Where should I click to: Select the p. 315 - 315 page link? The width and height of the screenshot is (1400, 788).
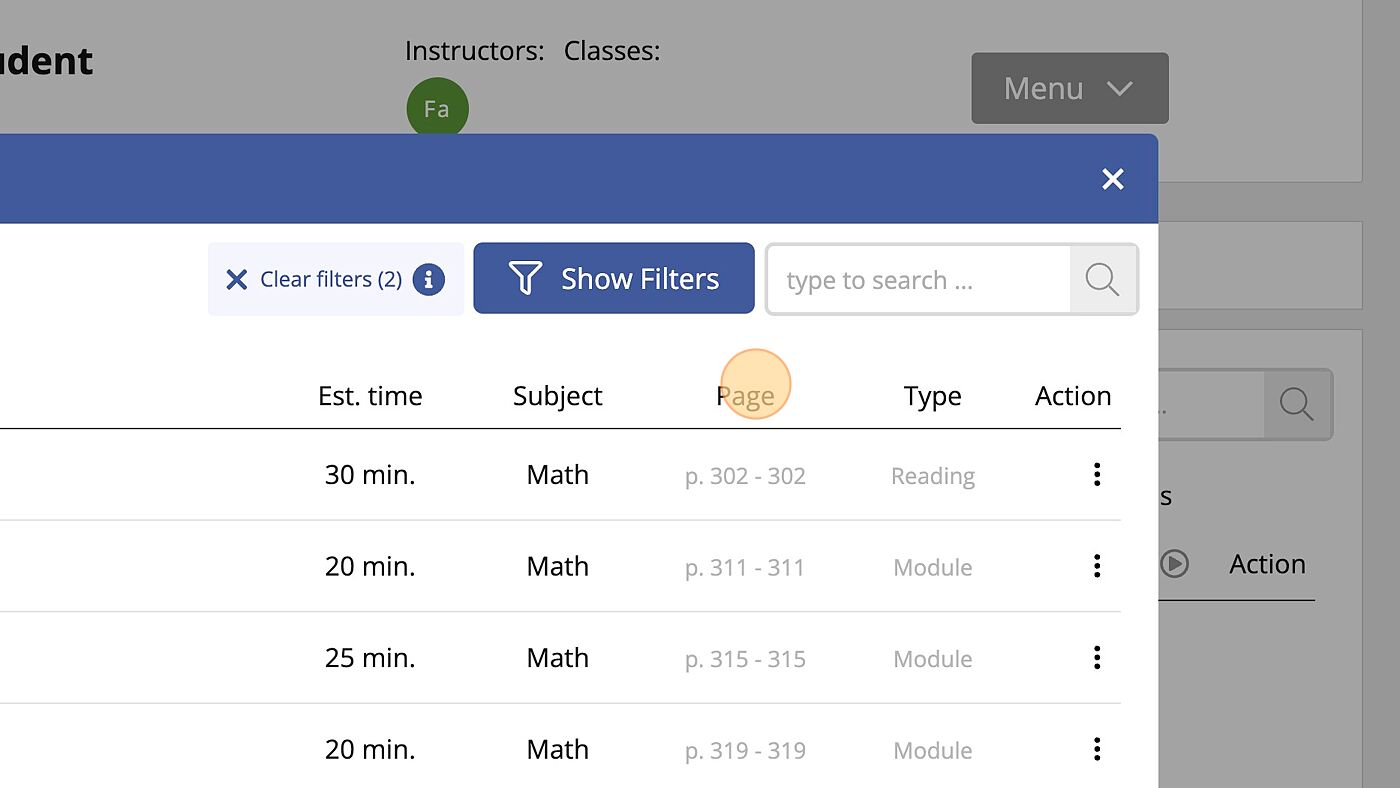tap(745, 659)
